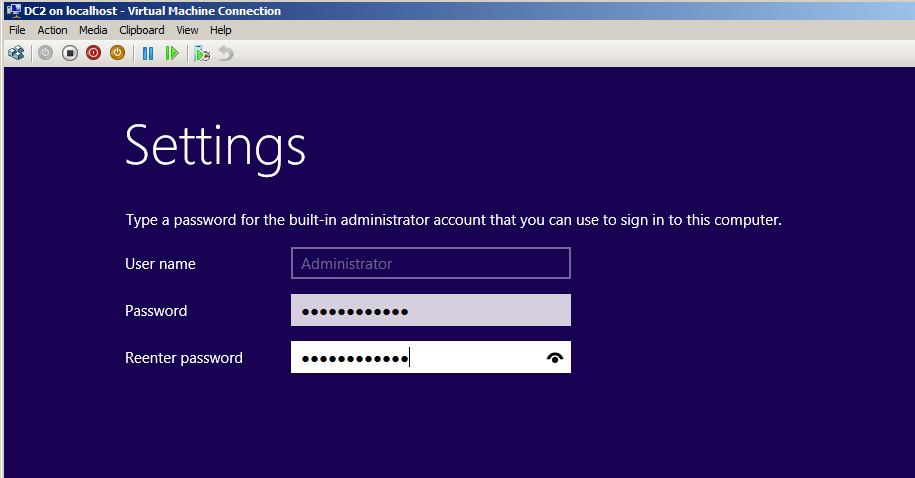Screen dimensions: 915x478
Task: Create a snapshot with the checkpoint icon
Action: (202, 53)
